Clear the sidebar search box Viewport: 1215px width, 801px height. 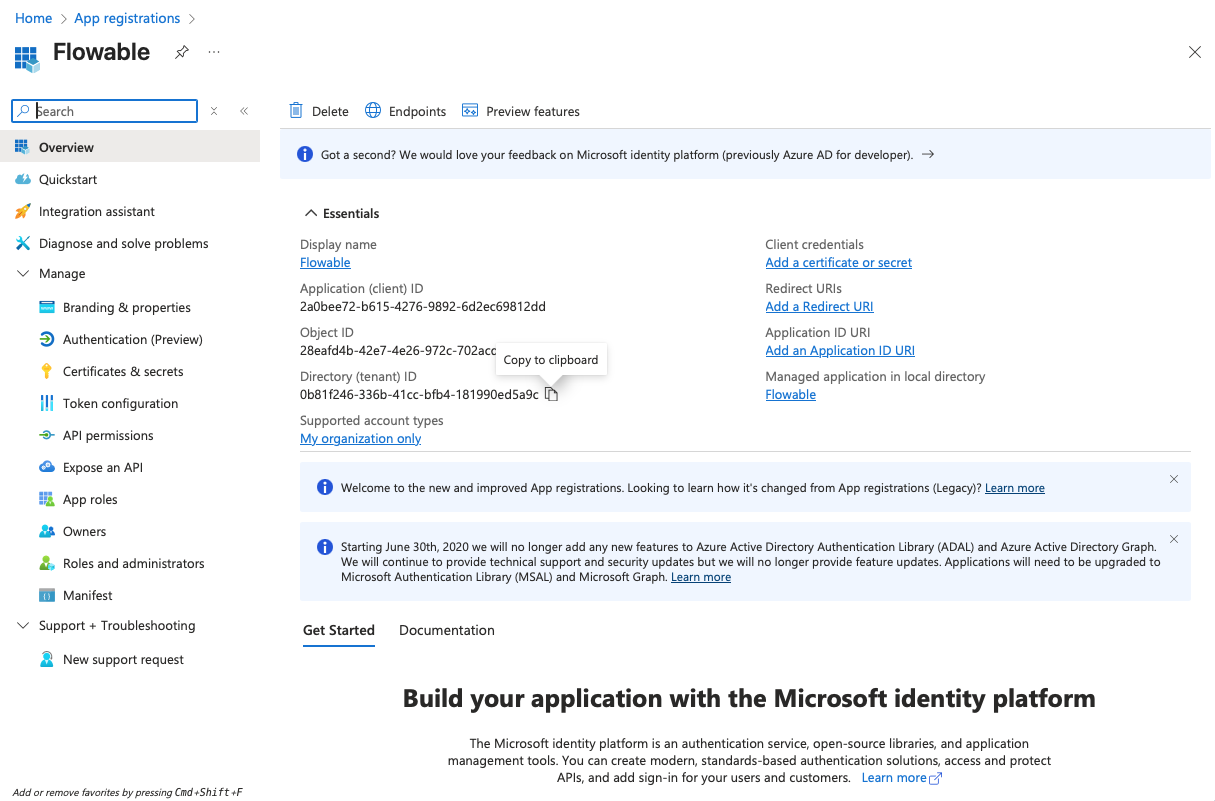pos(214,111)
